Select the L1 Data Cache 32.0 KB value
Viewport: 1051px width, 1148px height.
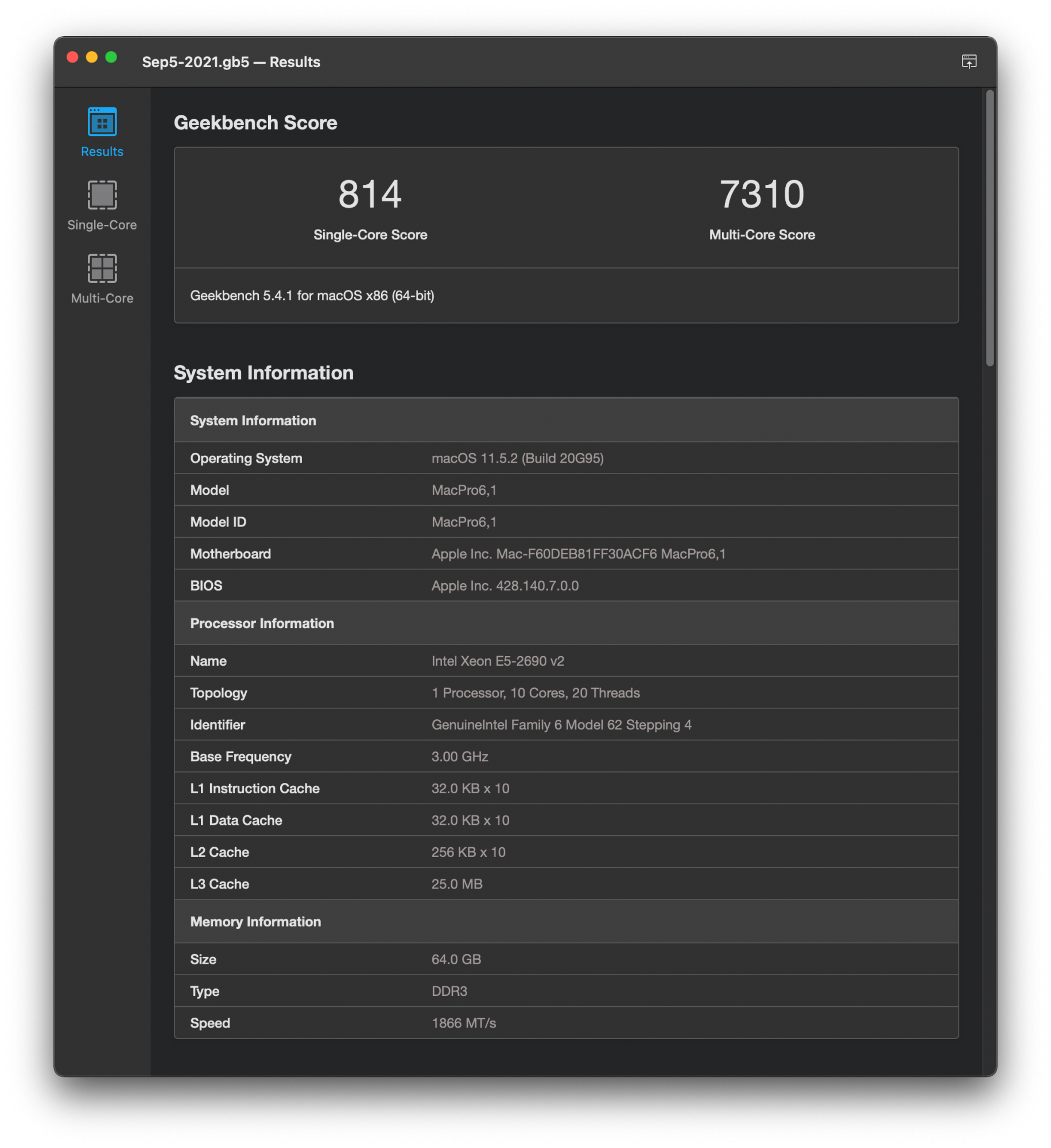coord(471,821)
